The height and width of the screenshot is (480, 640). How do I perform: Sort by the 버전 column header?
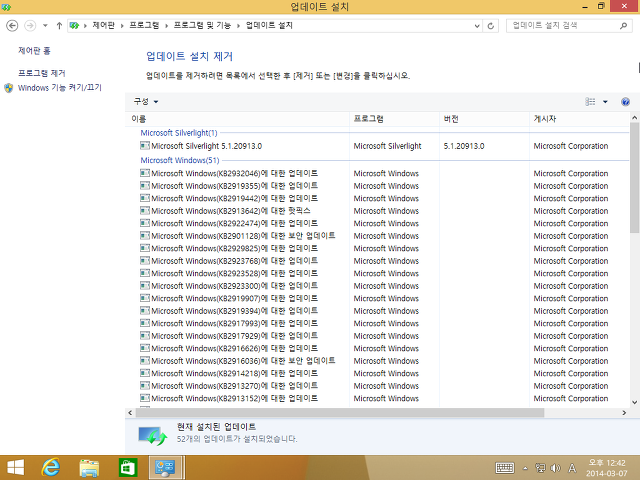(x=484, y=119)
